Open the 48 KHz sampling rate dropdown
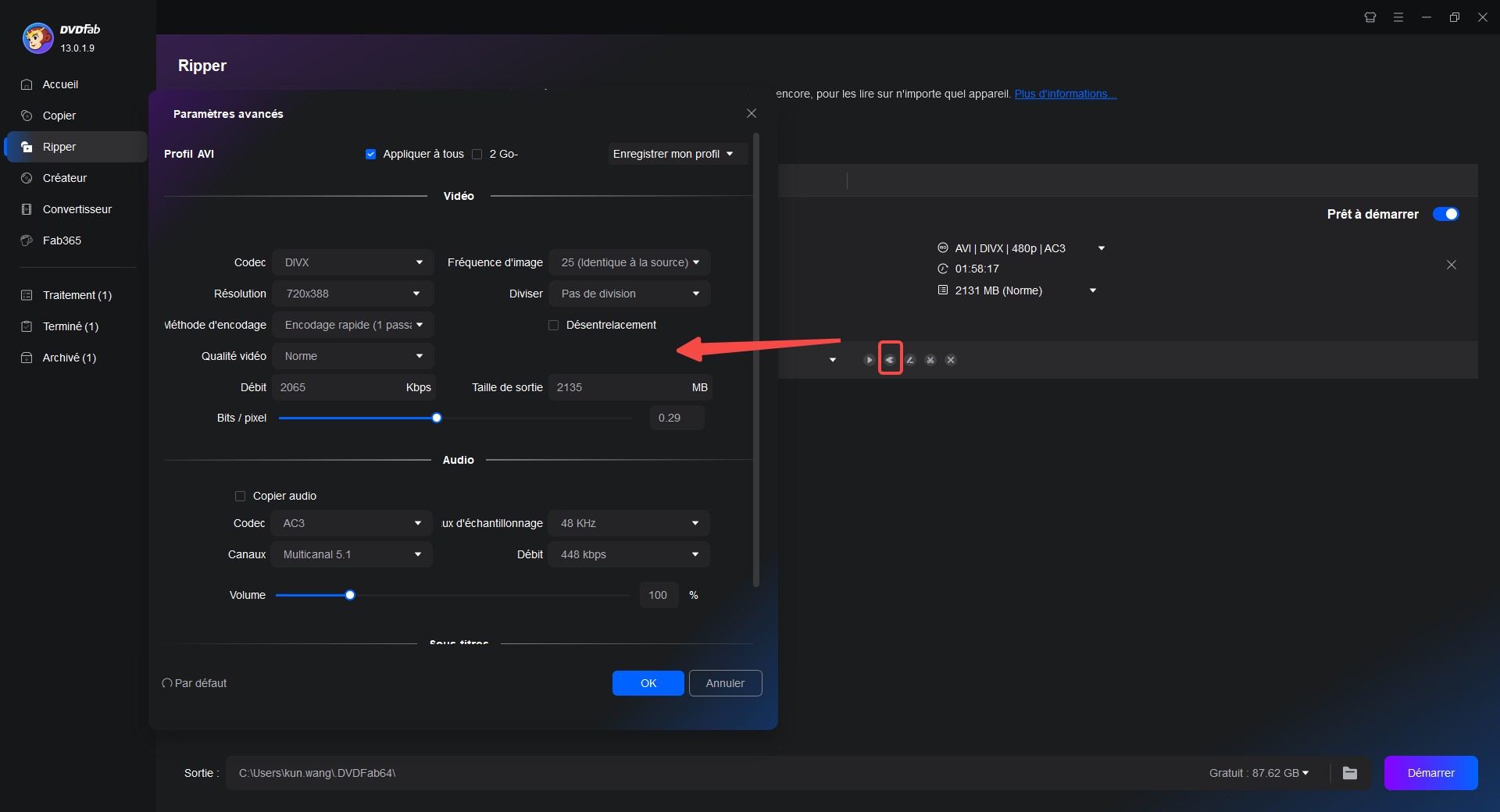 [629, 523]
